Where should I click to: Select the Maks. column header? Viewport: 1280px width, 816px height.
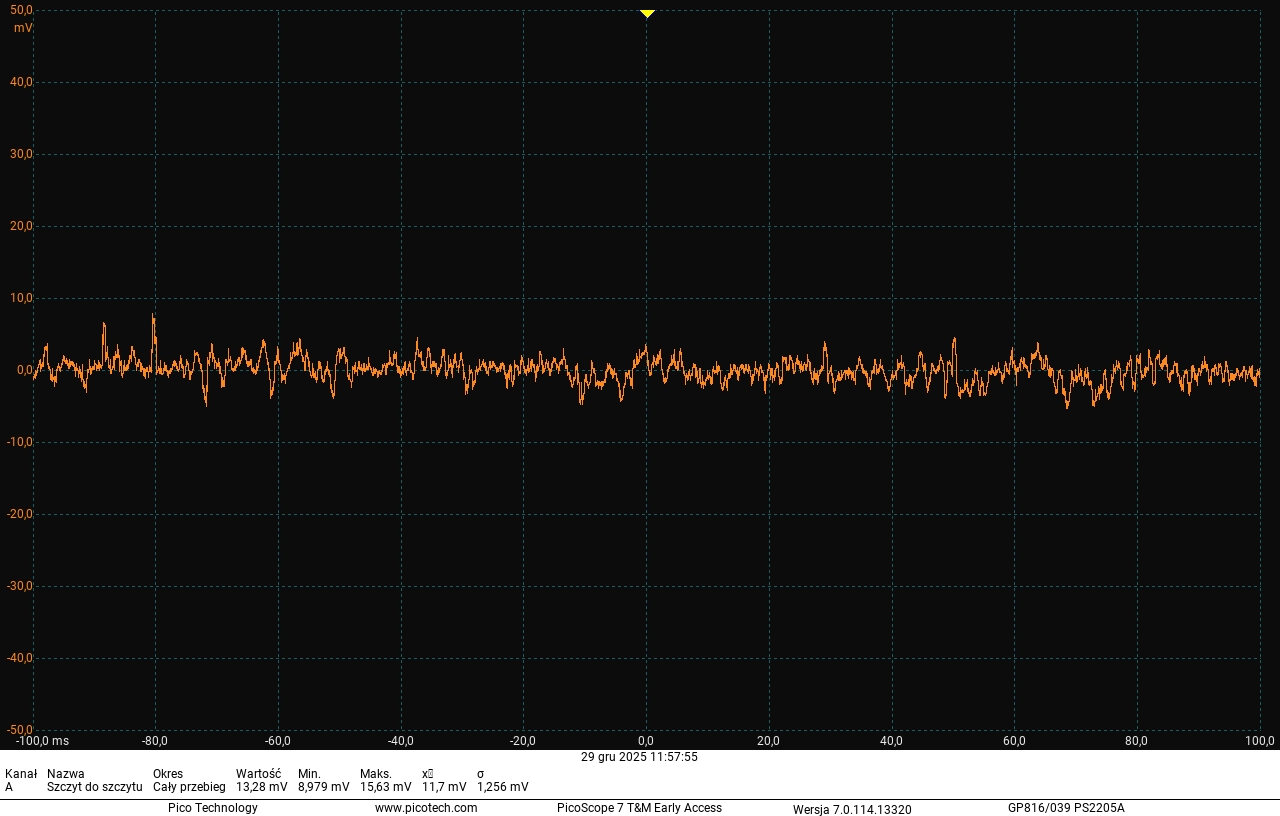[376, 774]
